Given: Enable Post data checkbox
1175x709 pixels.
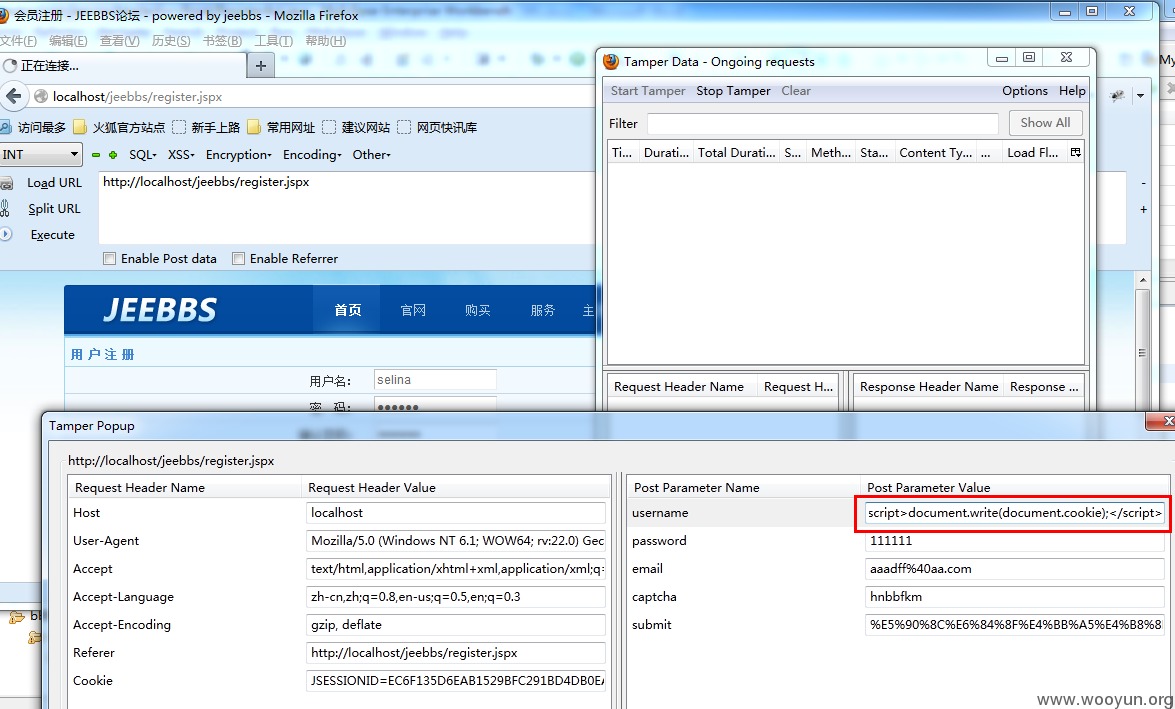Looking at the screenshot, I should (109, 259).
